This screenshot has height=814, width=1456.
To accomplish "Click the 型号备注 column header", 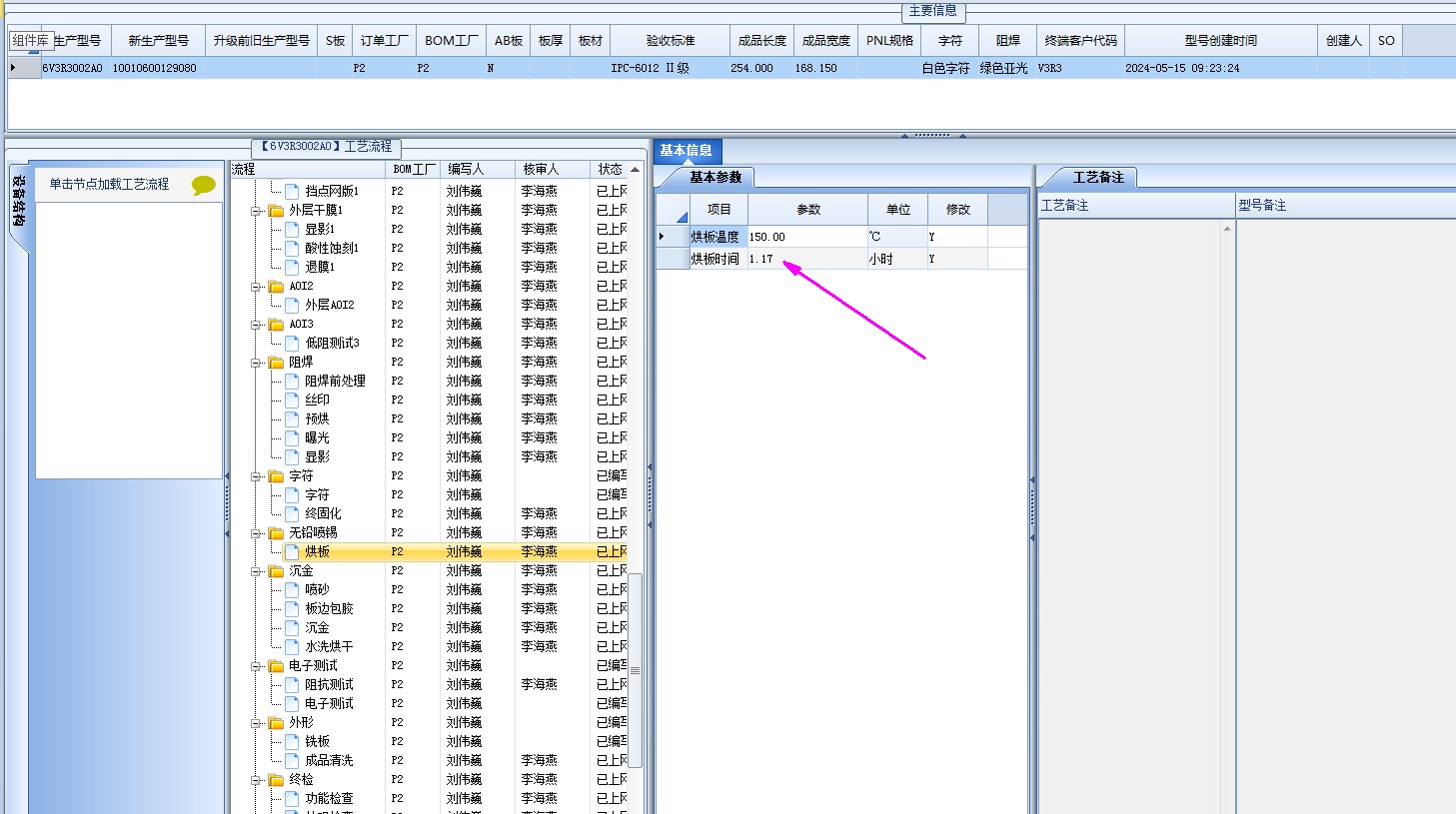I will (1345, 205).
